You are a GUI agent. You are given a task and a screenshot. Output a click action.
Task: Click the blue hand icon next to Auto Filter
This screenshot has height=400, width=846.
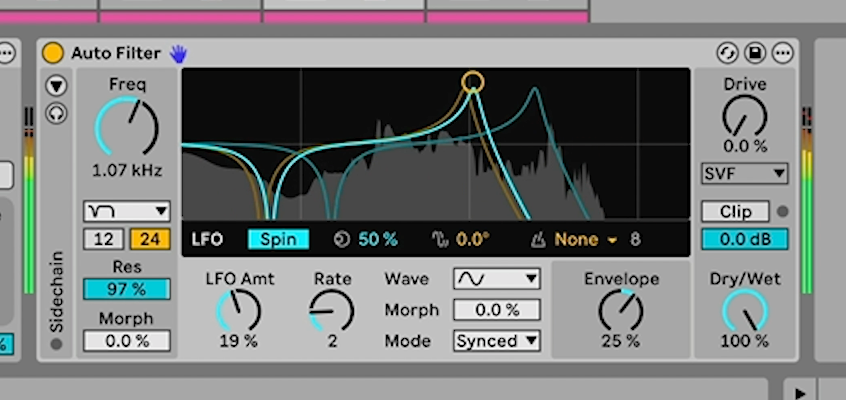coord(178,53)
